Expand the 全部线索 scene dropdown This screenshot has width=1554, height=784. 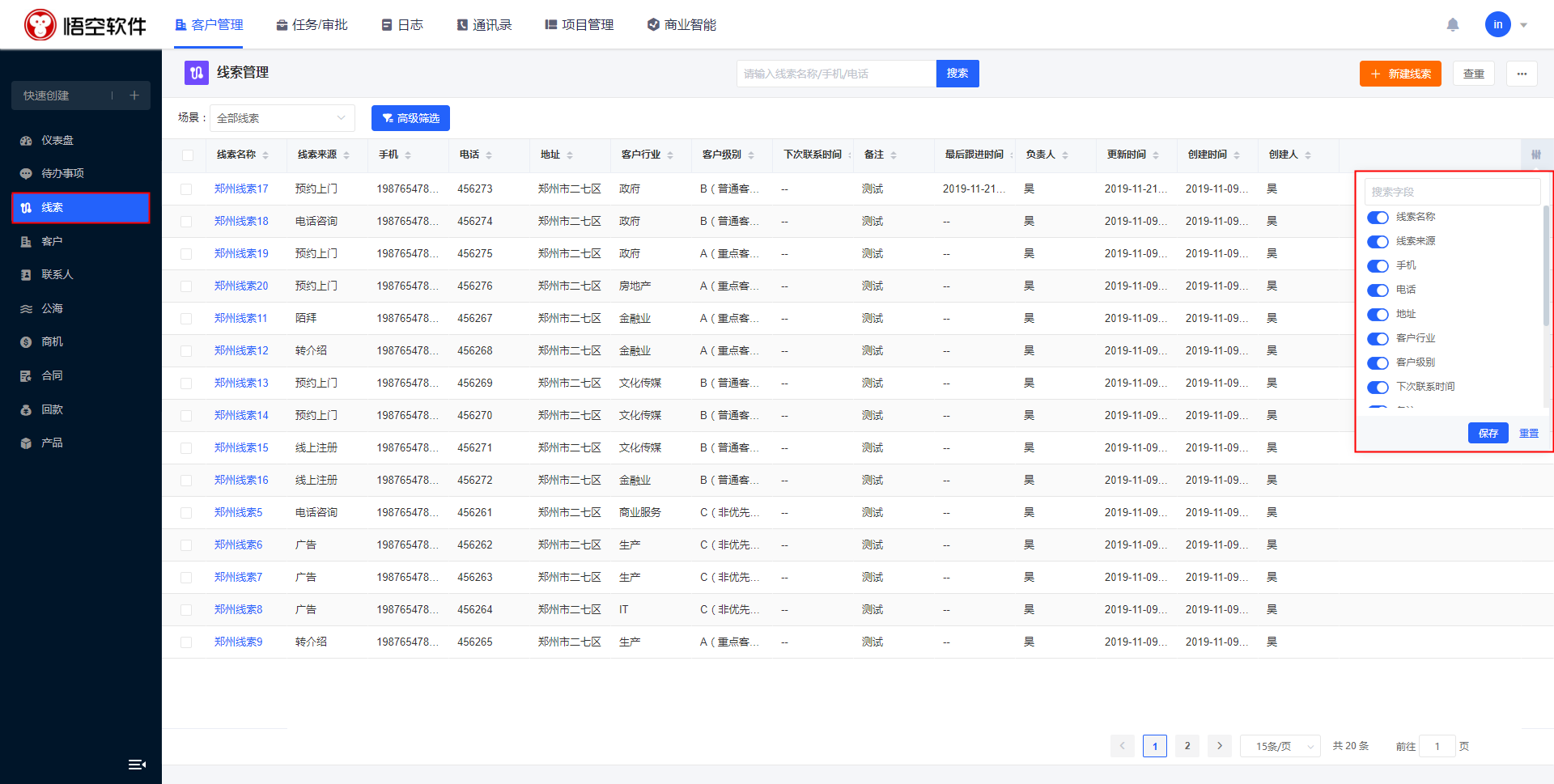(282, 118)
